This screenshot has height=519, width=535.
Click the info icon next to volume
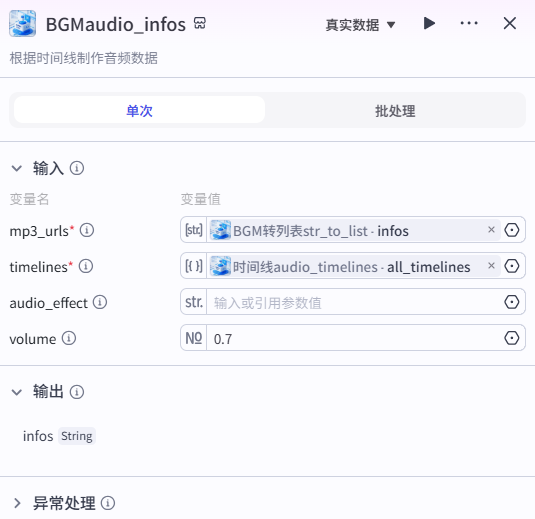(69, 338)
